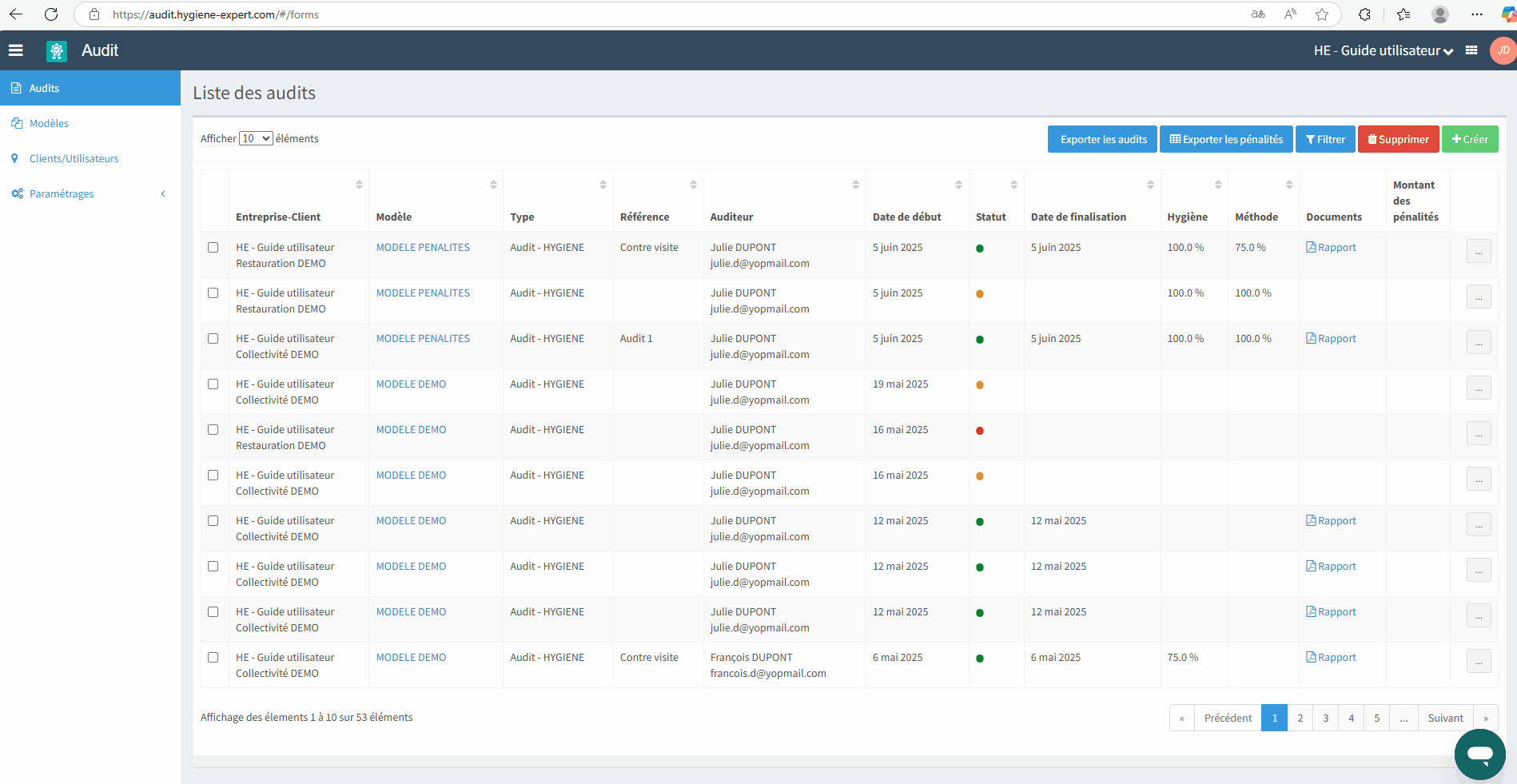Open the apps grid icon in header
The height and width of the screenshot is (784, 1517).
(1471, 50)
